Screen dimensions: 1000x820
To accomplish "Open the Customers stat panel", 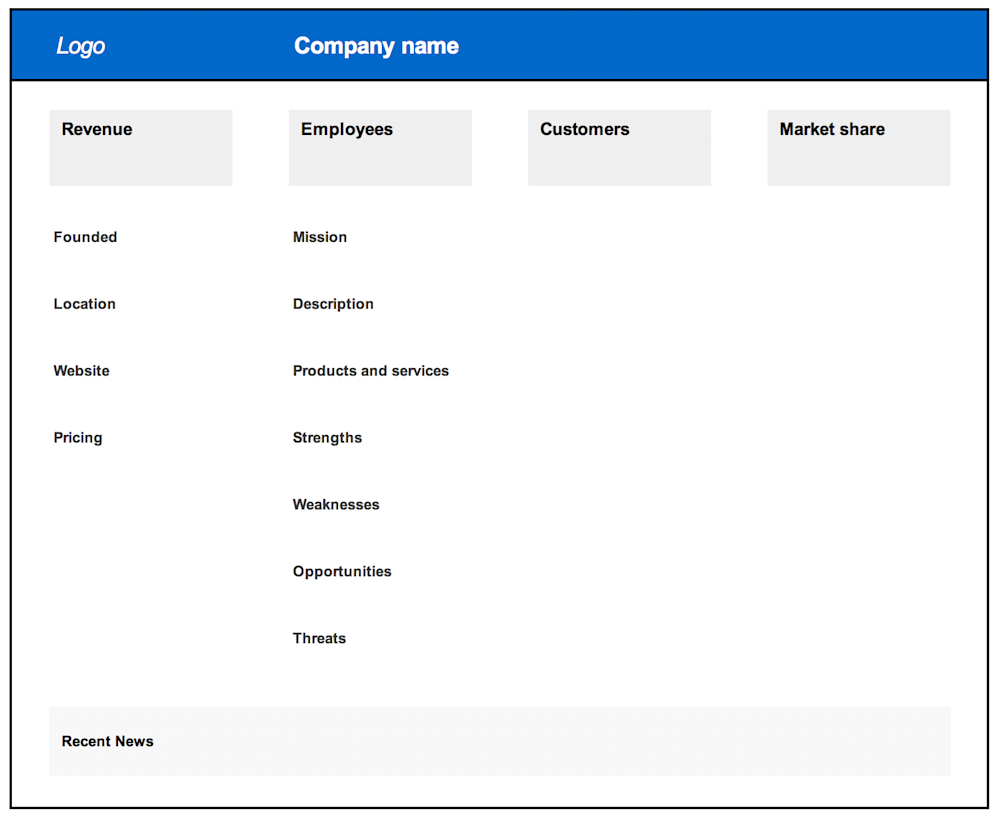I will tap(619, 147).
